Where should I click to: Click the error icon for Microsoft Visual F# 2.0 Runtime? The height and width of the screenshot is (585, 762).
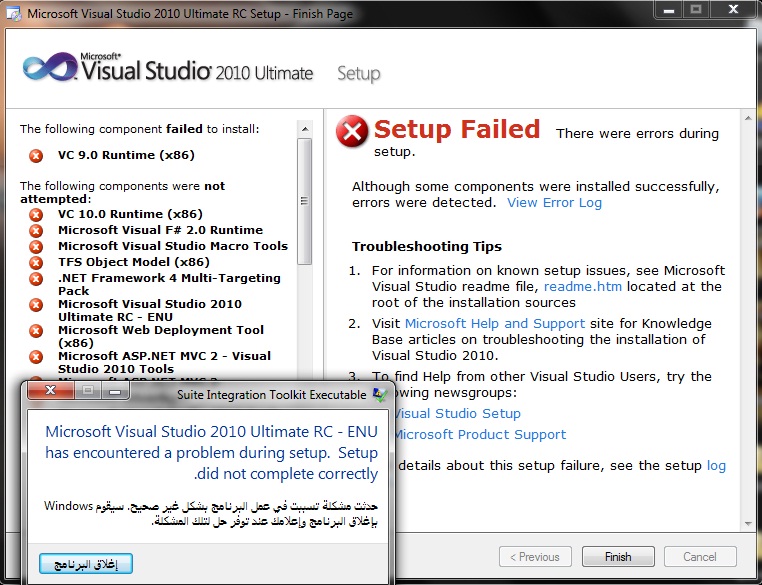click(36, 230)
